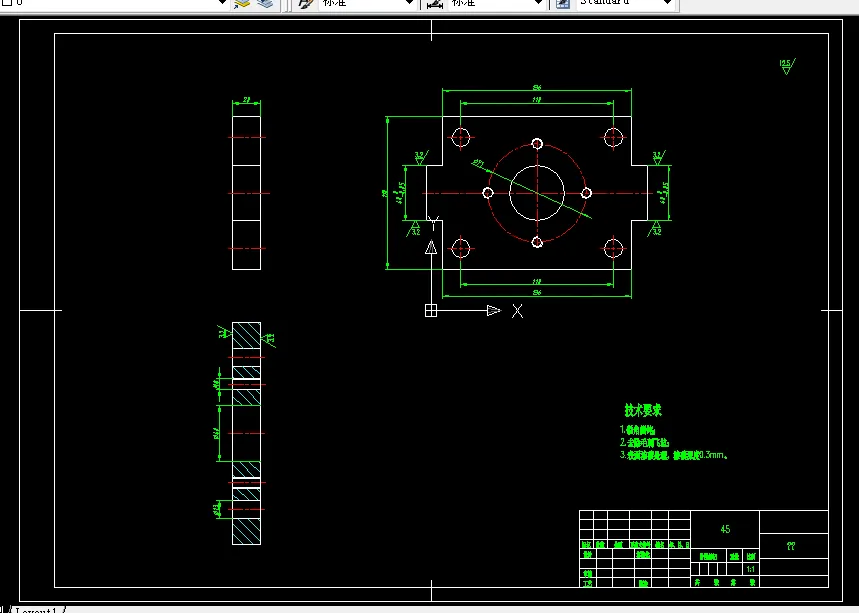Select the material value 45 in title block

click(725, 529)
